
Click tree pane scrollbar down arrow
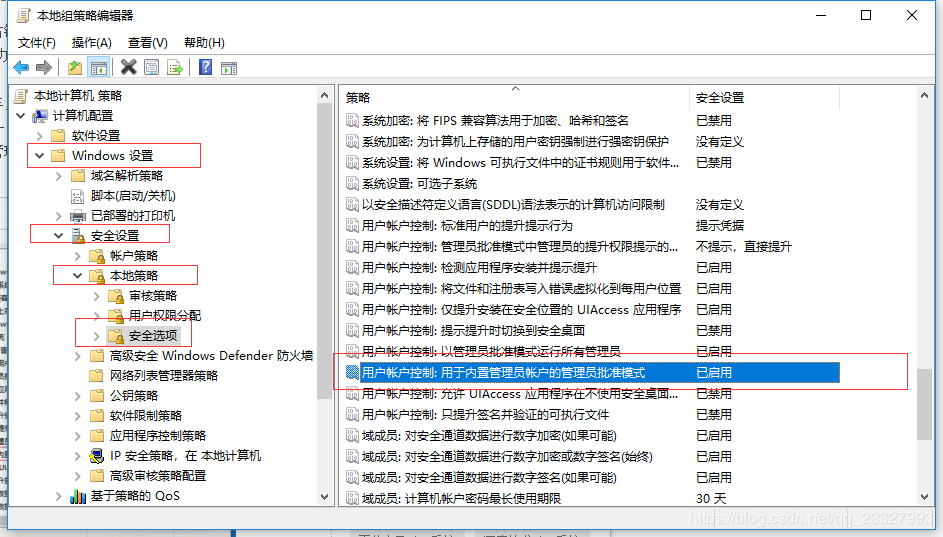tap(325, 497)
